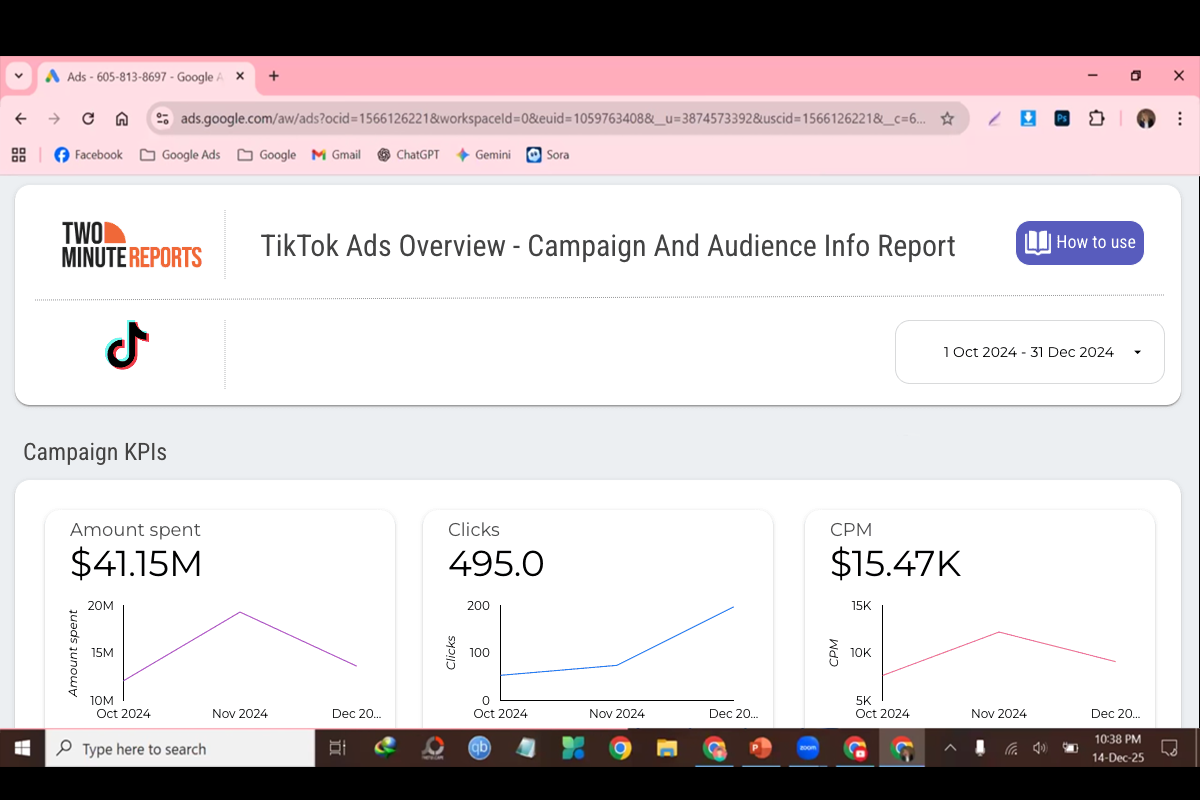The height and width of the screenshot is (800, 1200).
Task: Click the TikTok logo icon
Action: [x=127, y=346]
